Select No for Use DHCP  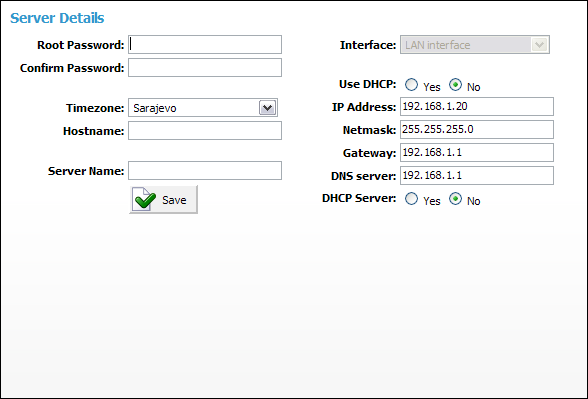coord(455,85)
